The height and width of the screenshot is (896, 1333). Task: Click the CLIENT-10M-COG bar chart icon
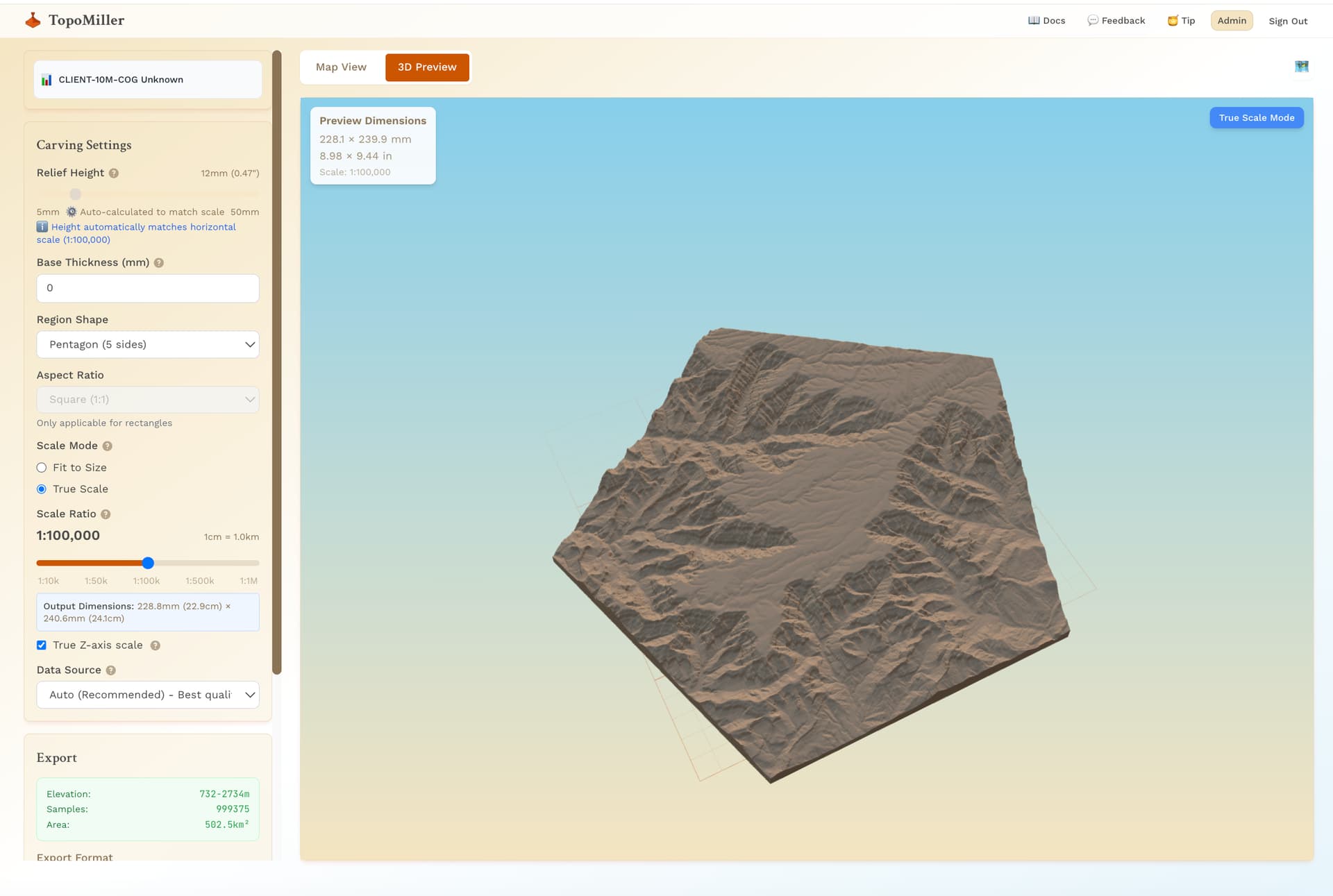point(47,80)
